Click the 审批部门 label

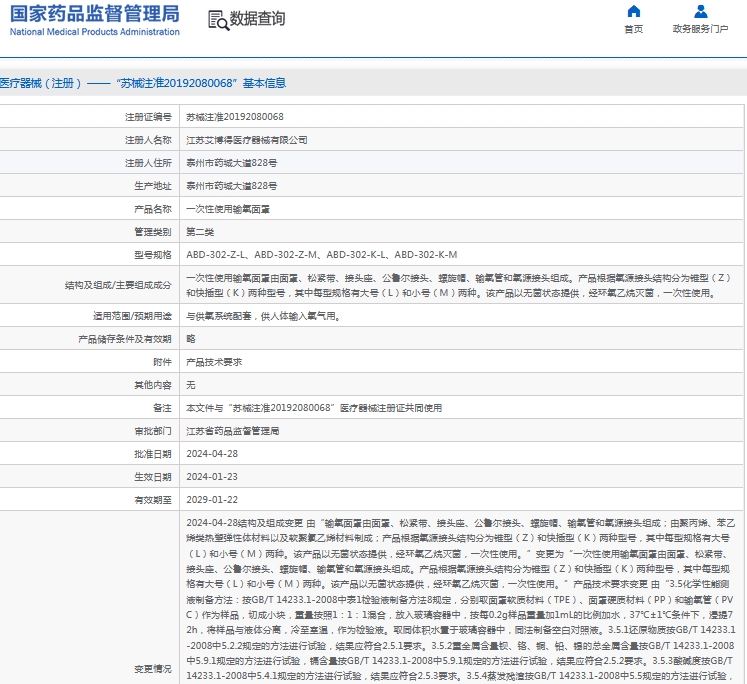(x=153, y=431)
